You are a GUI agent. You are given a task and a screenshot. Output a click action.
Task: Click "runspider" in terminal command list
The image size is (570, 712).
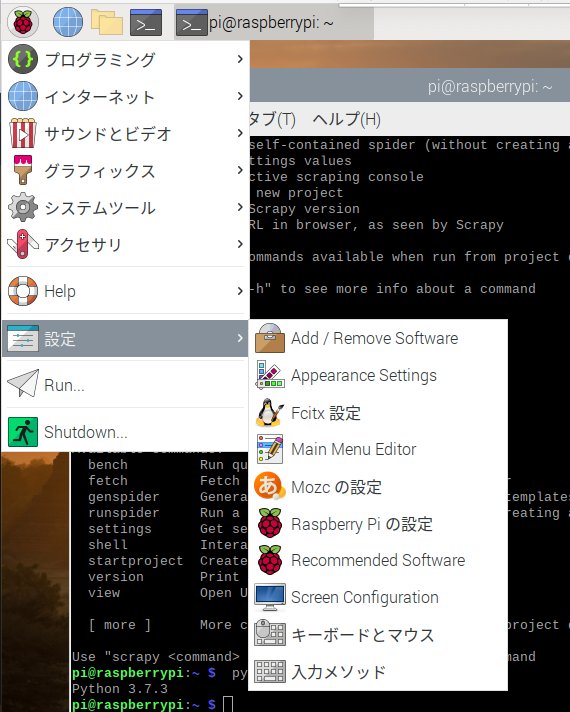coord(124,513)
